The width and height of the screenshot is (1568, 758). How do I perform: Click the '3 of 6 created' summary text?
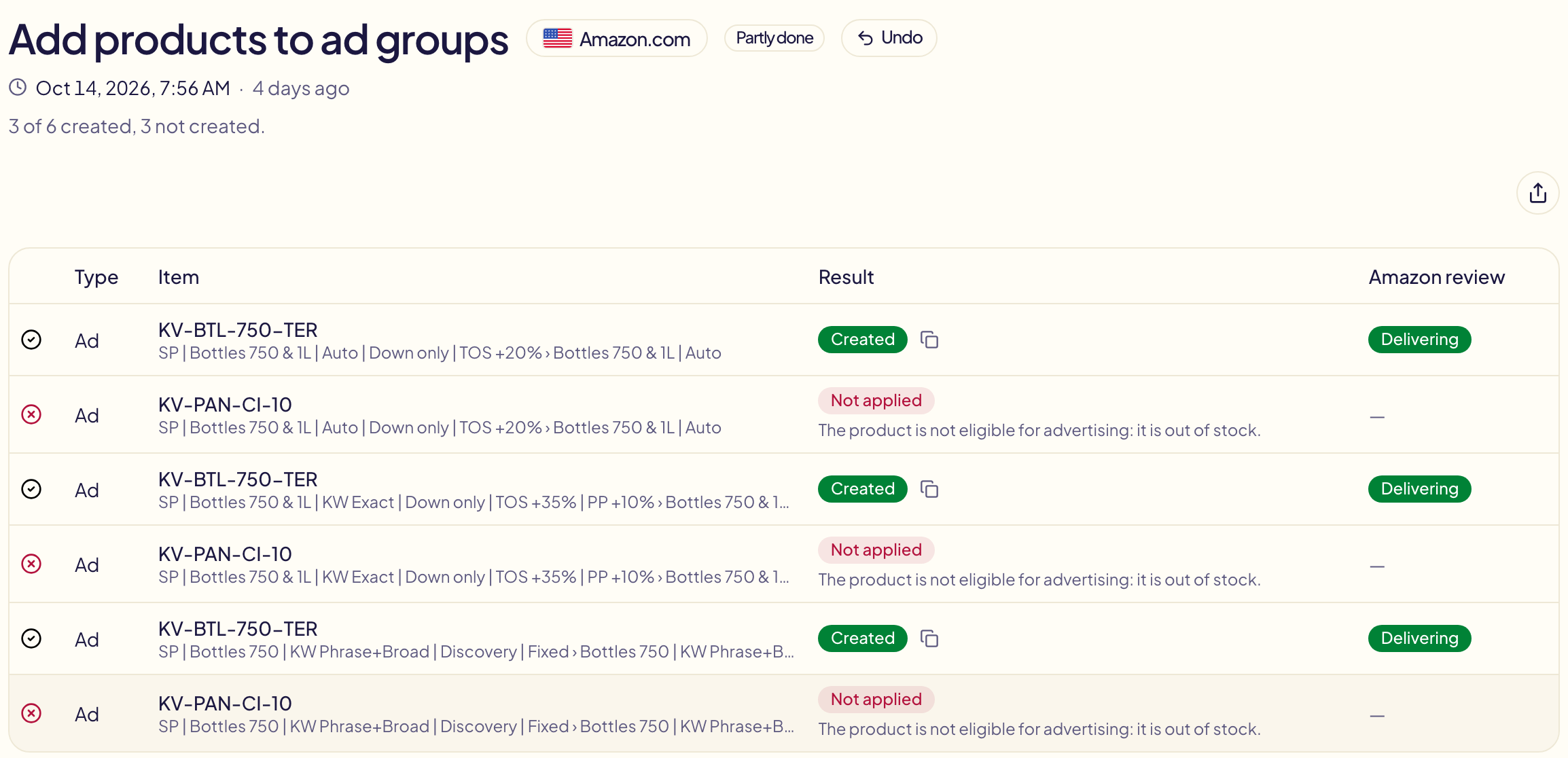click(x=137, y=126)
